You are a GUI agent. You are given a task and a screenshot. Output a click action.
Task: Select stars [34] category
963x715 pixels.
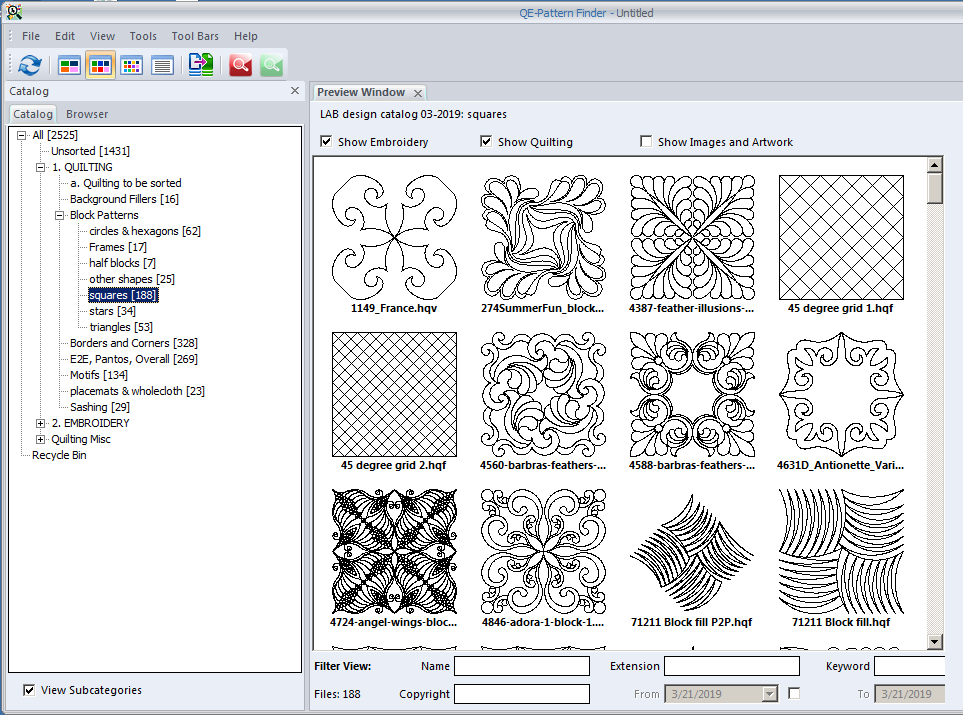click(112, 311)
